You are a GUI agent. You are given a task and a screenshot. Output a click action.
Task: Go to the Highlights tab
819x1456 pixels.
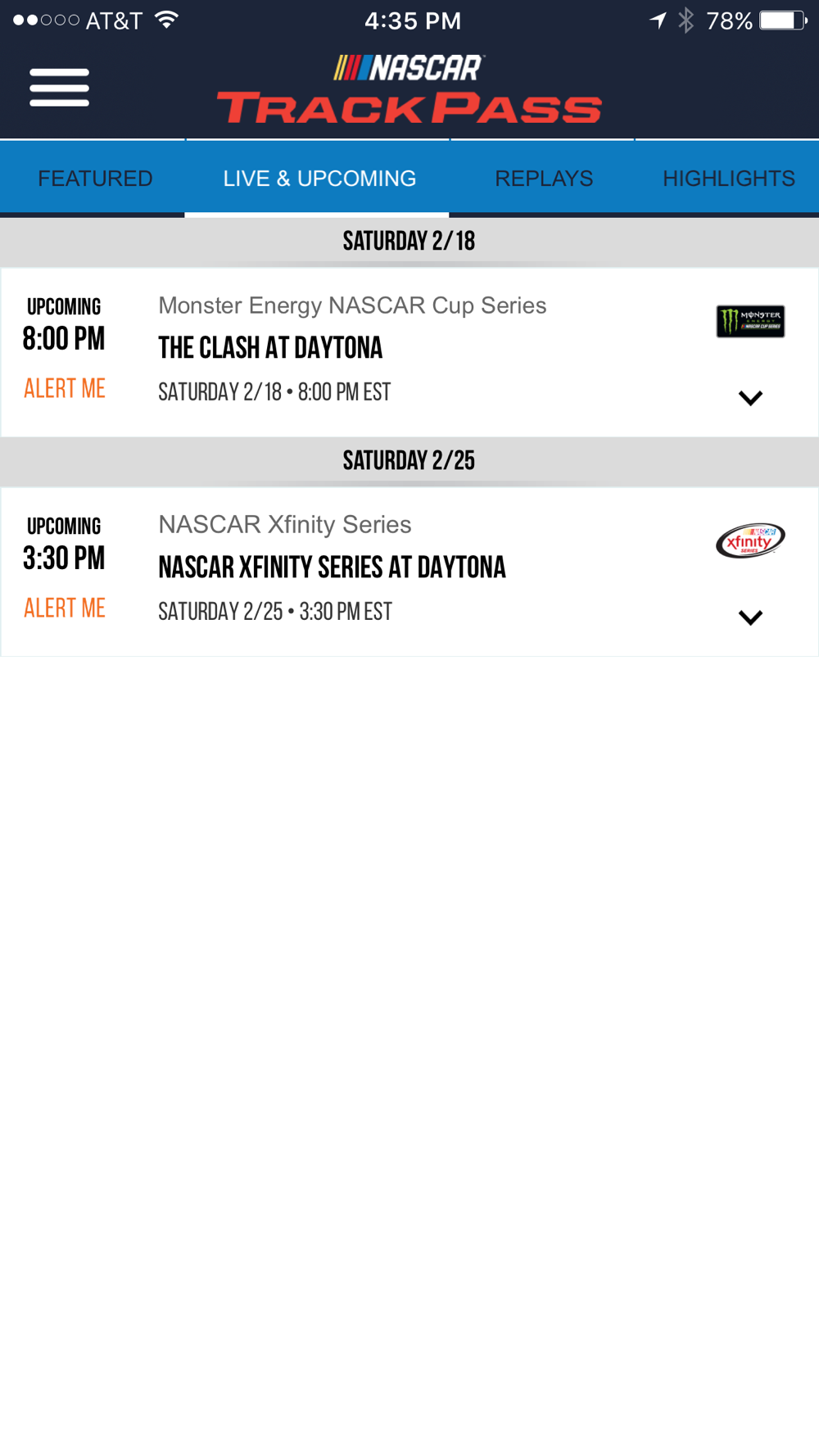tap(729, 179)
